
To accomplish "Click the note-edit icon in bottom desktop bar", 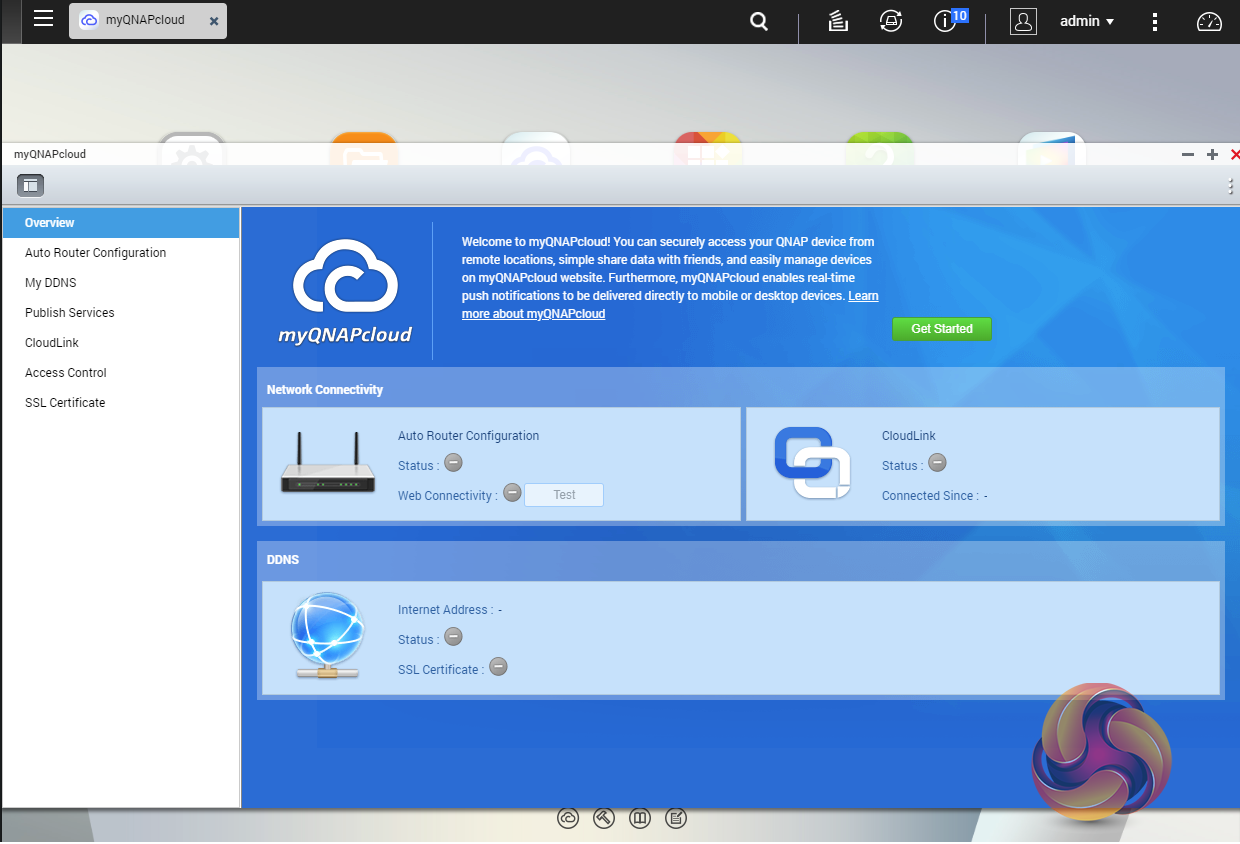I will pos(676,818).
